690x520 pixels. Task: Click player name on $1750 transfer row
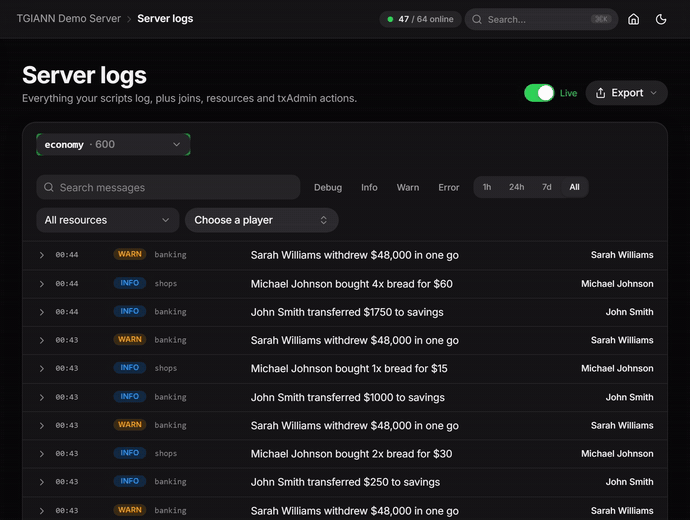click(629, 312)
